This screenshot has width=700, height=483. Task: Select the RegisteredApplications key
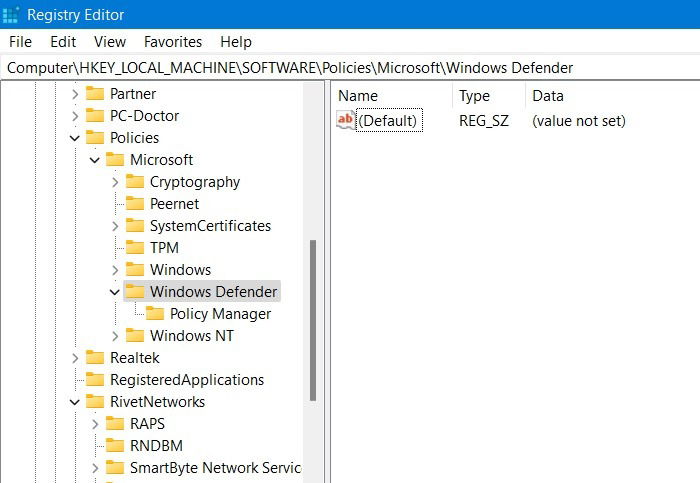[x=187, y=379]
